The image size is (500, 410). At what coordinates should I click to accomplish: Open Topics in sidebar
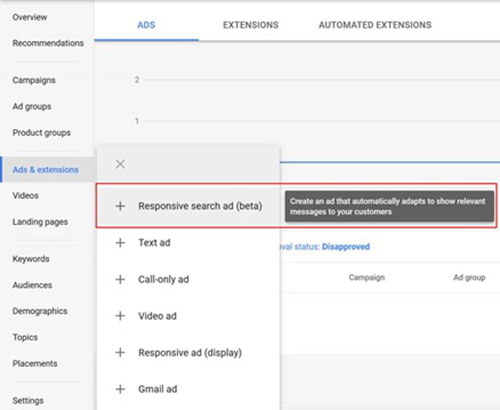25,337
